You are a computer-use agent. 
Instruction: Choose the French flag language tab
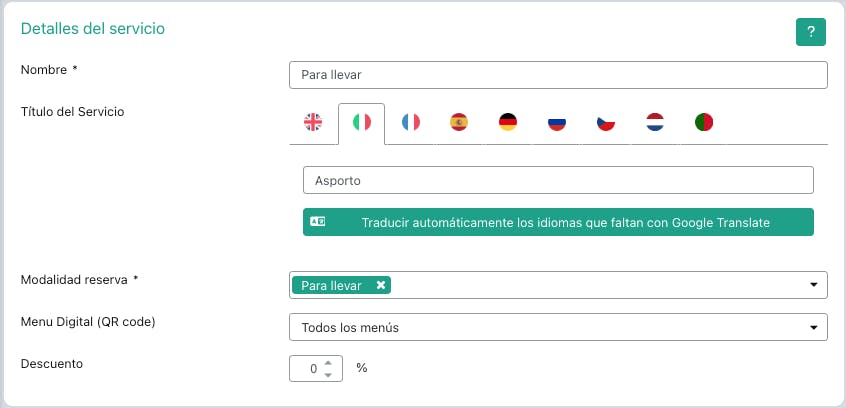pyautogui.click(x=411, y=122)
